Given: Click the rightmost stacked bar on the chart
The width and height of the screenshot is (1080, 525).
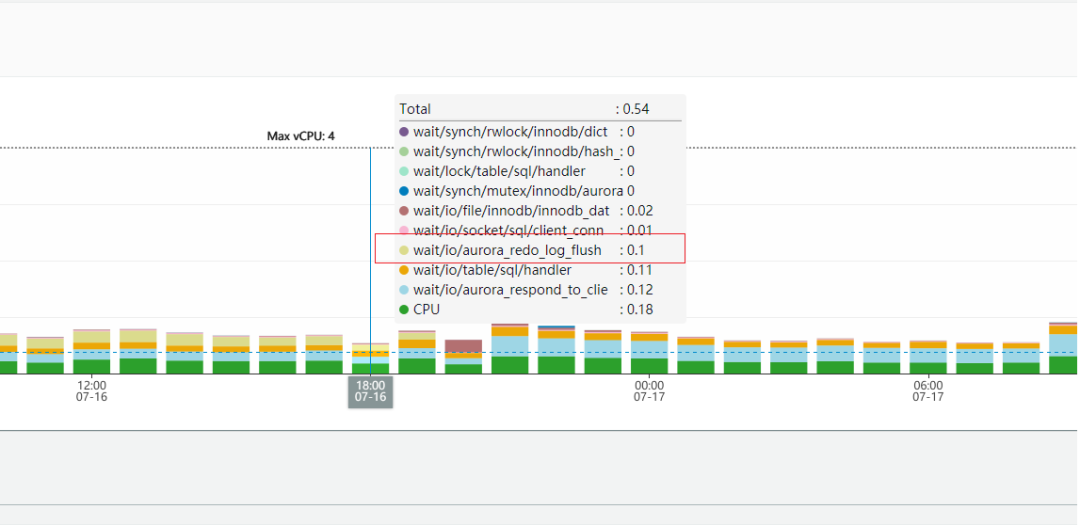Looking at the screenshot, I should click(1064, 350).
